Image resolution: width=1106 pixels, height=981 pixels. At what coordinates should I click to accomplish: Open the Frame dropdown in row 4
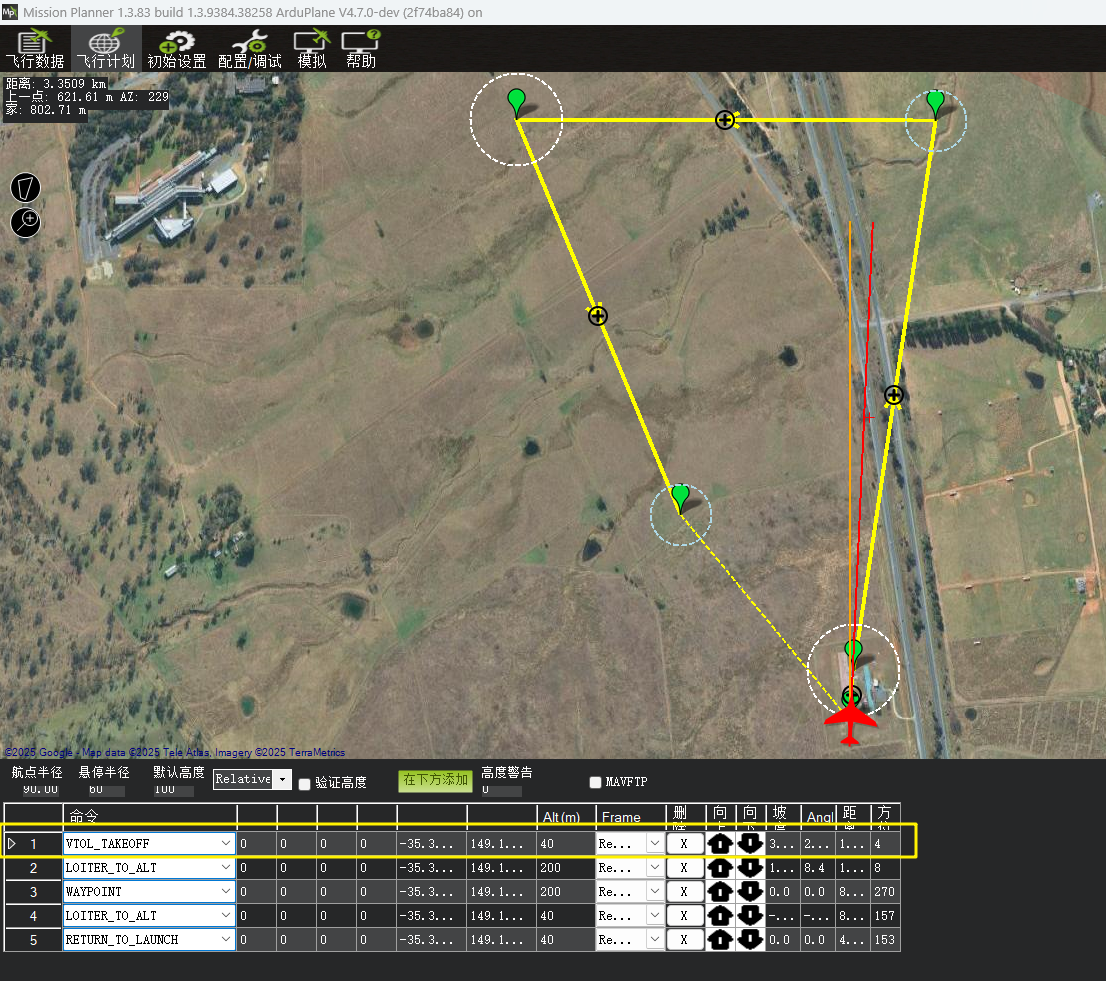coord(655,916)
